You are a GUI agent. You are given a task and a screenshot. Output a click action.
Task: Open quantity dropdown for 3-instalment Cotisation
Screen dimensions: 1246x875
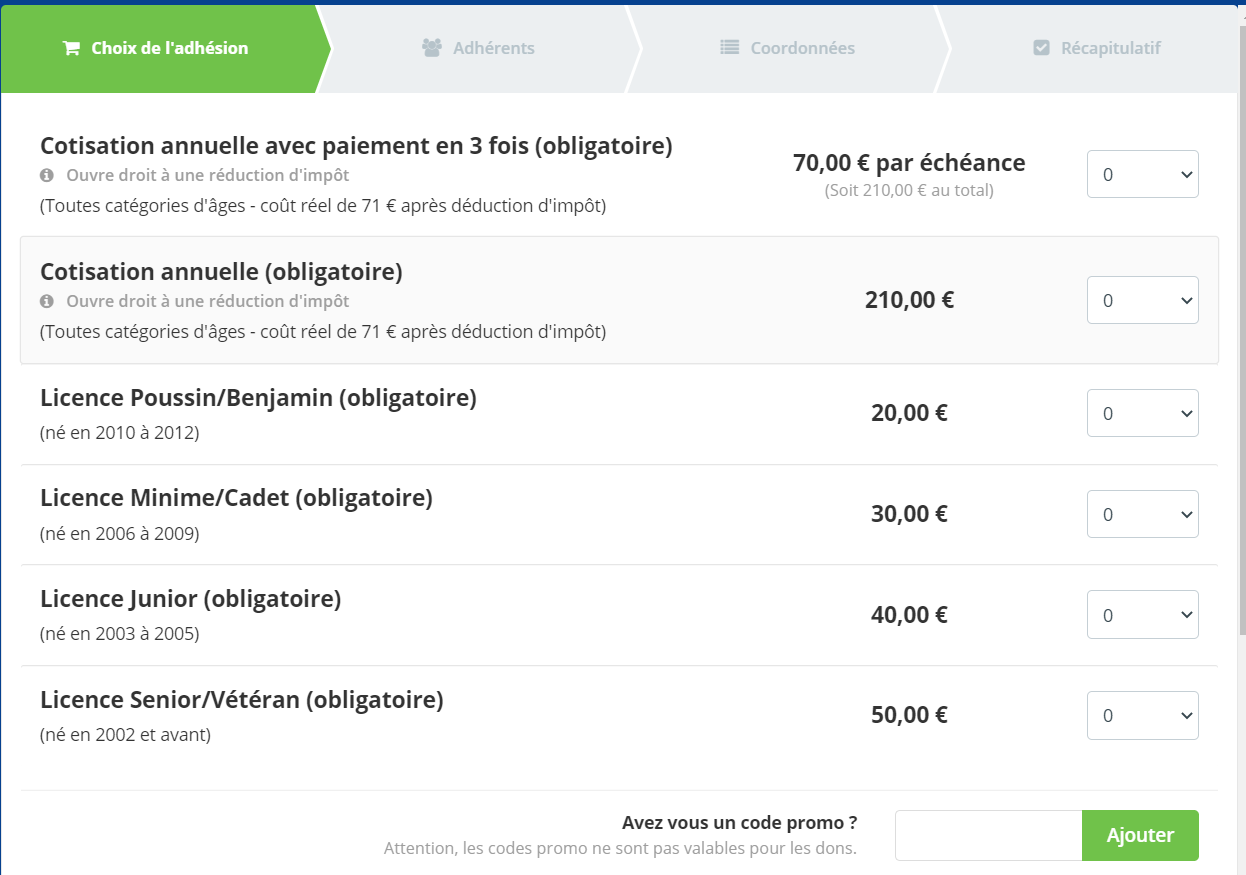(x=1143, y=174)
